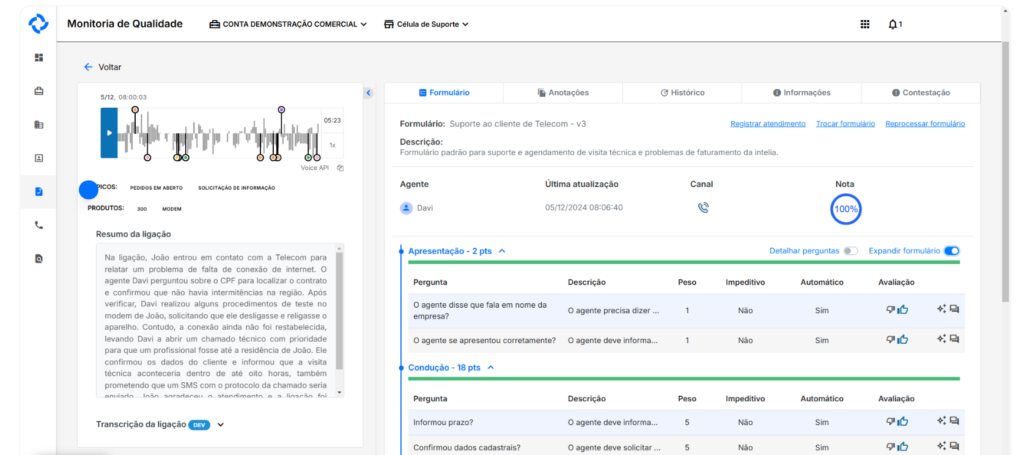The image size is (1024, 455).
Task: Play the call recording audio
Action: click(x=109, y=133)
